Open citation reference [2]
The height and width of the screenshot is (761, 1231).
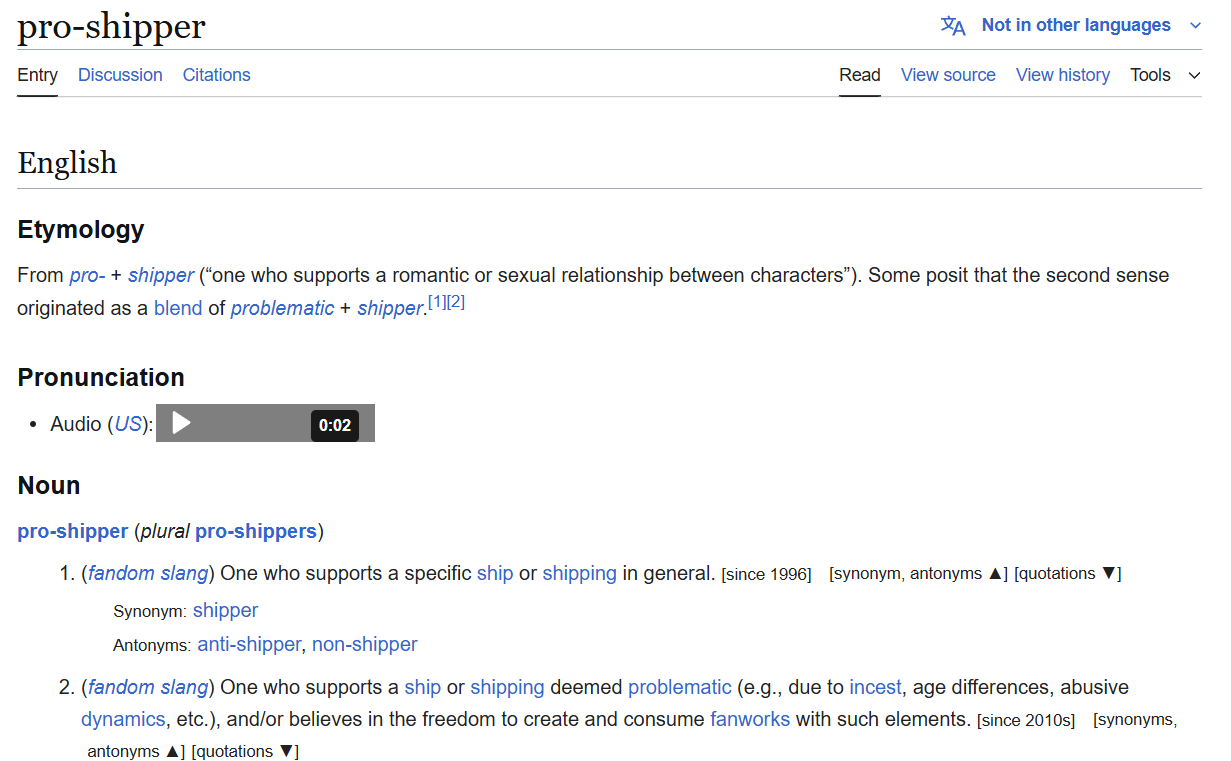[456, 302]
